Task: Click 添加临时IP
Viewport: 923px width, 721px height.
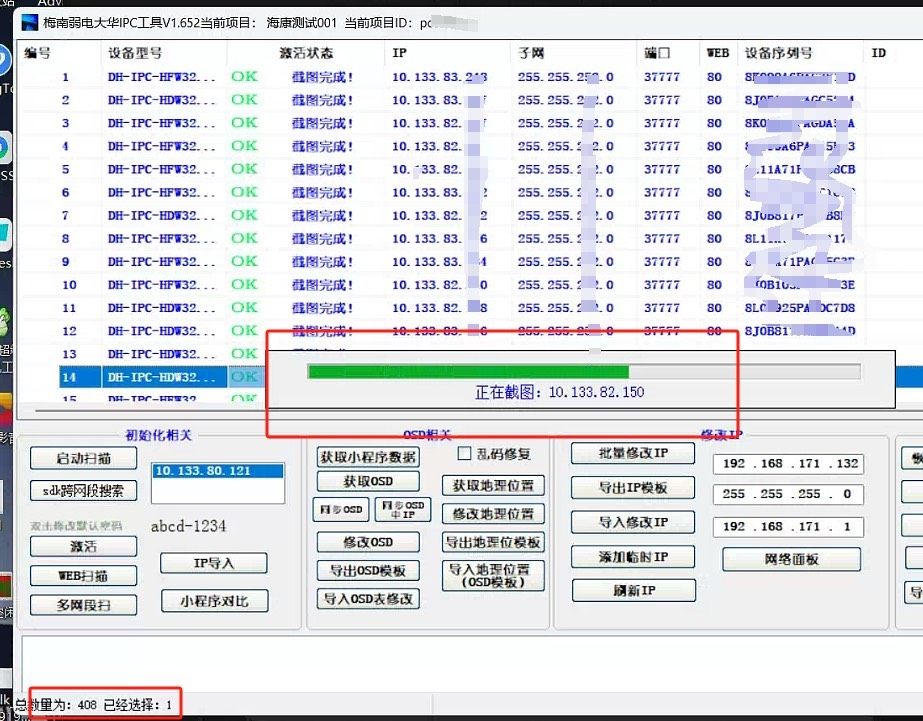Action: [633, 557]
